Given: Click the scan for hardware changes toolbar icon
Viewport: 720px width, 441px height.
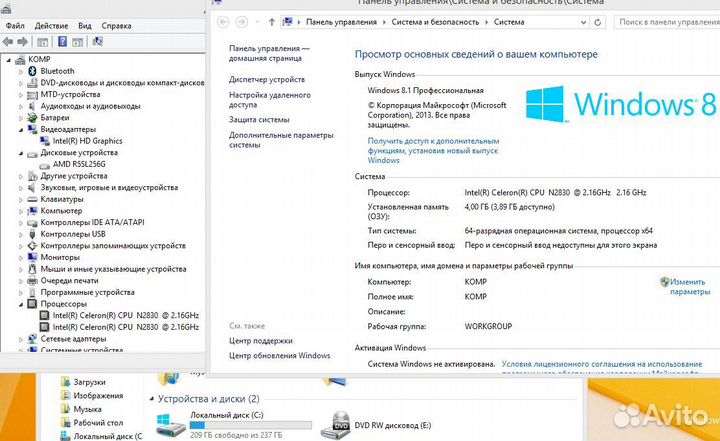Looking at the screenshot, I should 97,42.
